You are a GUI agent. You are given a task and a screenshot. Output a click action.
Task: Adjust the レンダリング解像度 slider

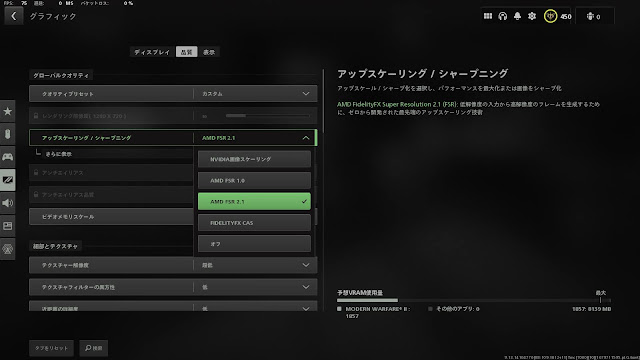(268, 116)
